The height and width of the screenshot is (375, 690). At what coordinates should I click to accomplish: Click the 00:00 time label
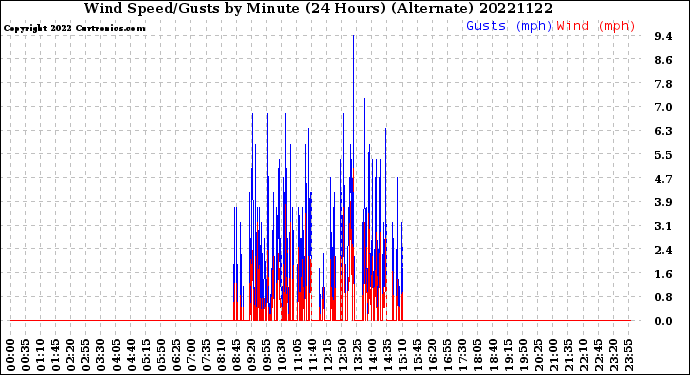(x=11, y=355)
